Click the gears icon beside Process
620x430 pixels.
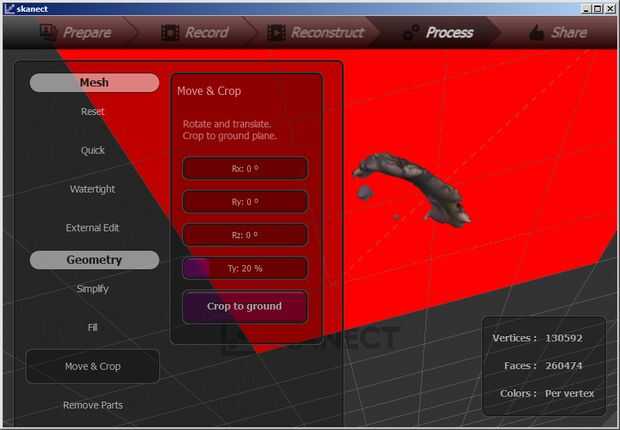411,32
